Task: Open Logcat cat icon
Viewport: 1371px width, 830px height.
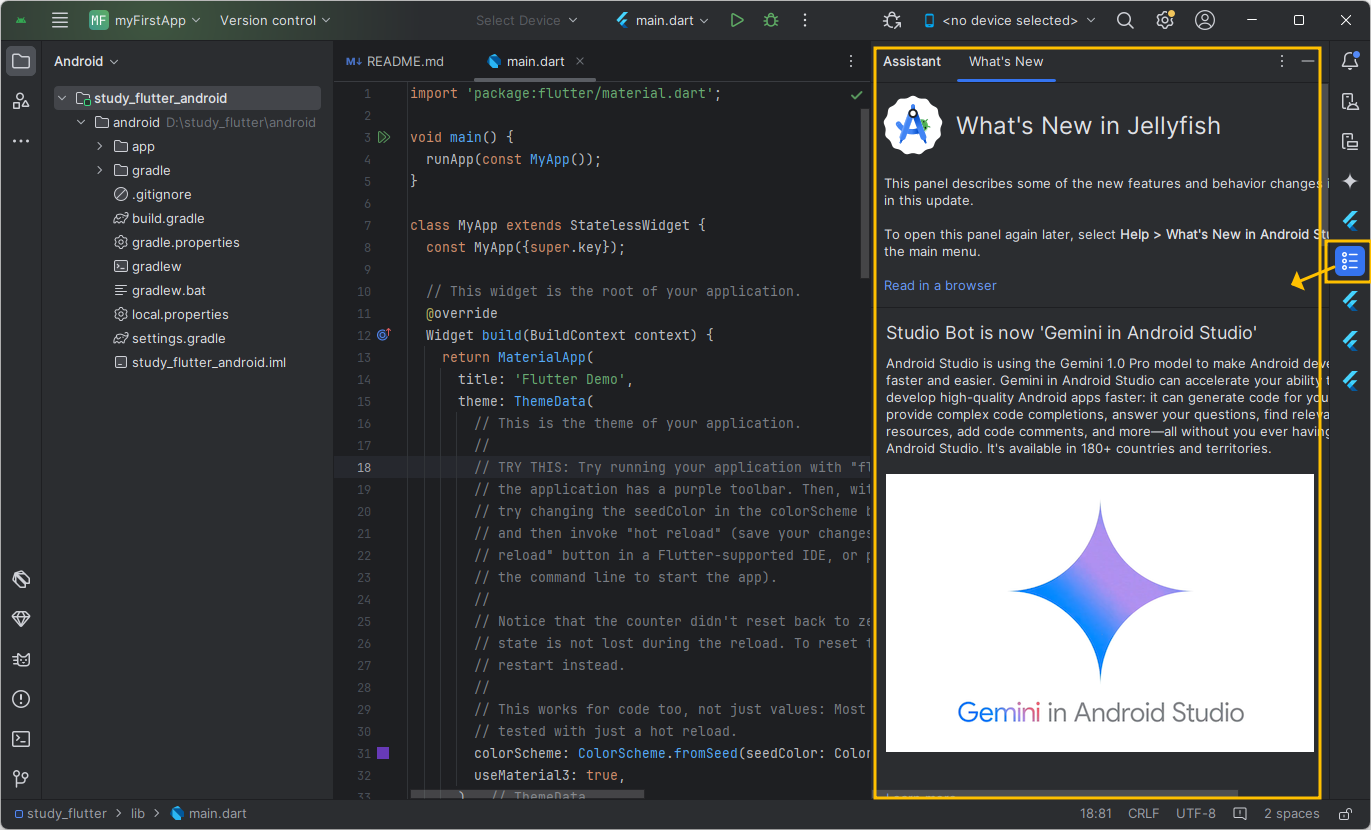Action: 20,659
